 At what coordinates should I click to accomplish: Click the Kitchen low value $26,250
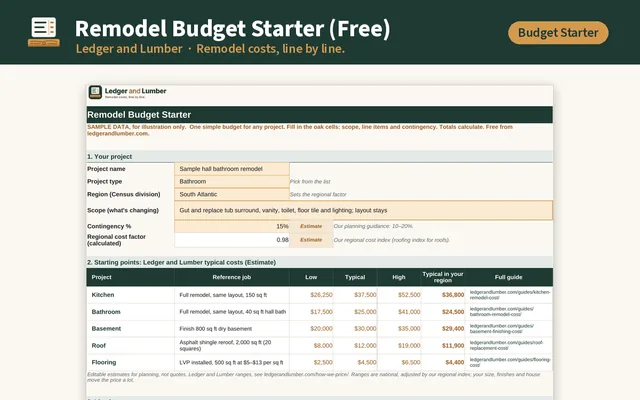(x=321, y=295)
